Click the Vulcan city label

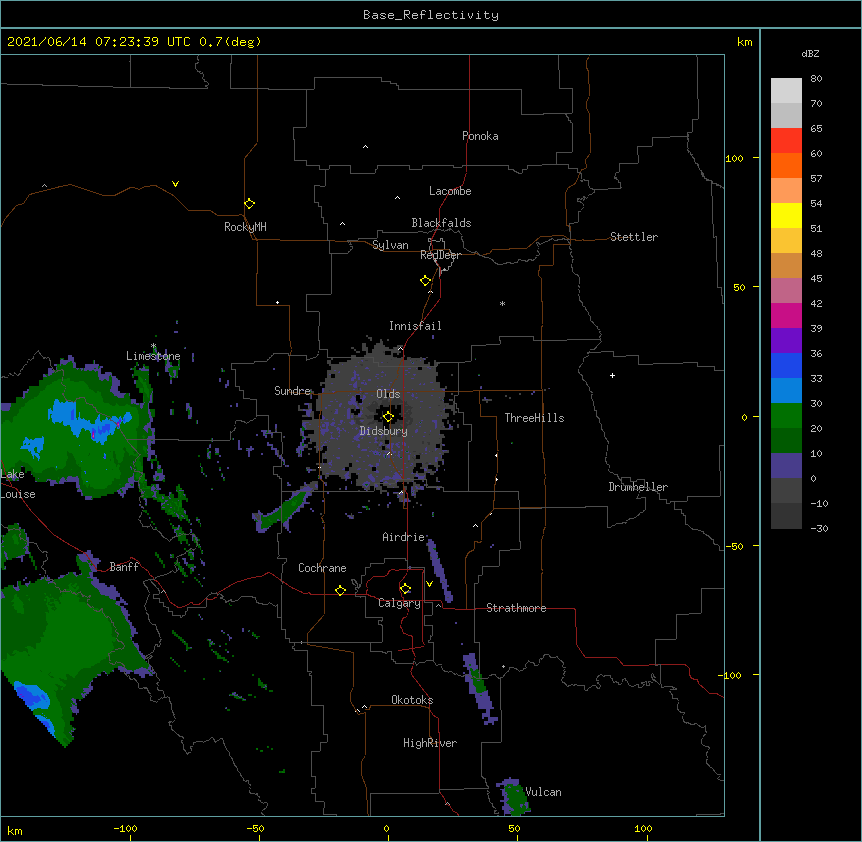[x=543, y=792]
